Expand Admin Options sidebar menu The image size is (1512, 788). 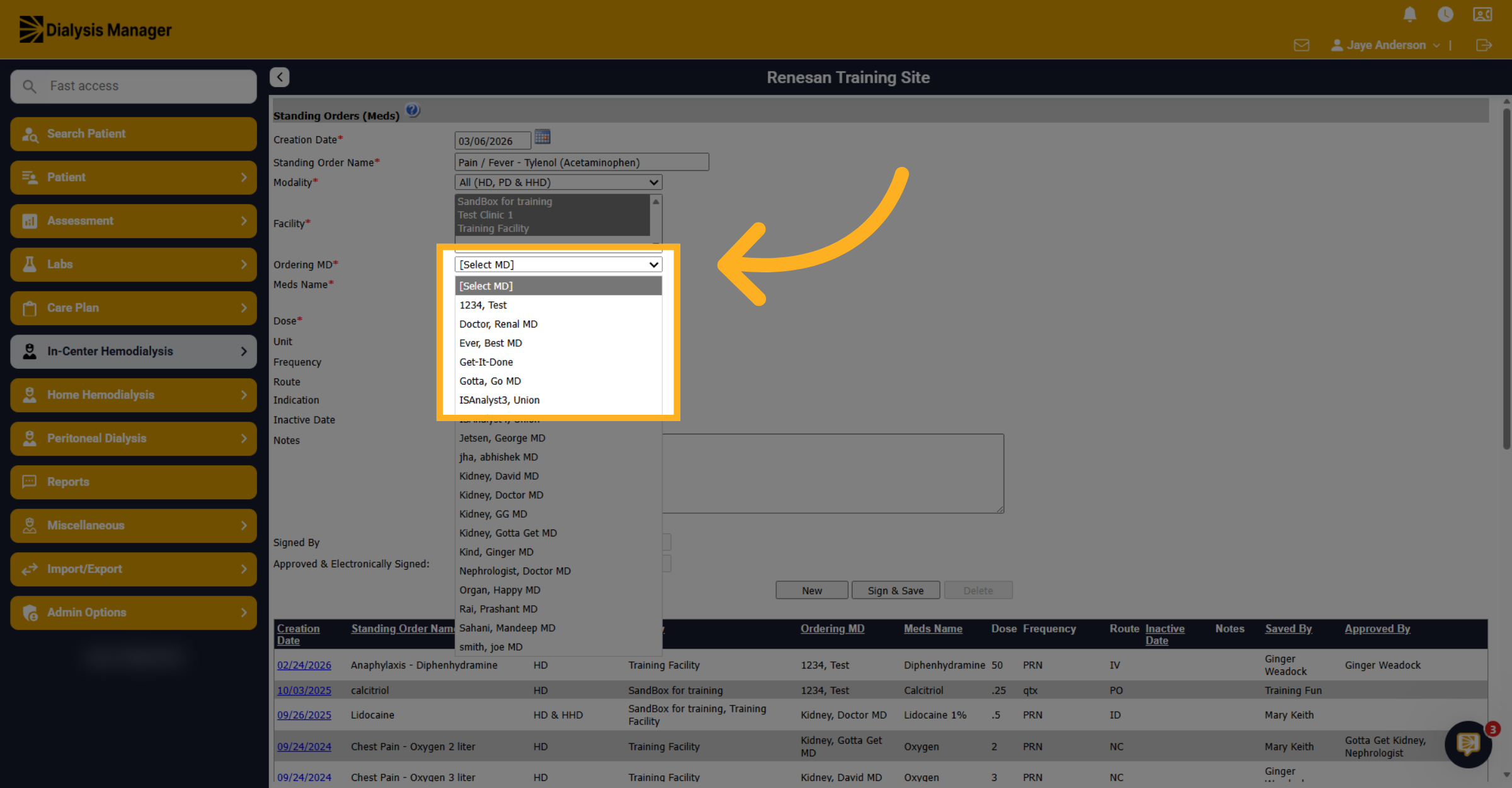[x=134, y=612]
